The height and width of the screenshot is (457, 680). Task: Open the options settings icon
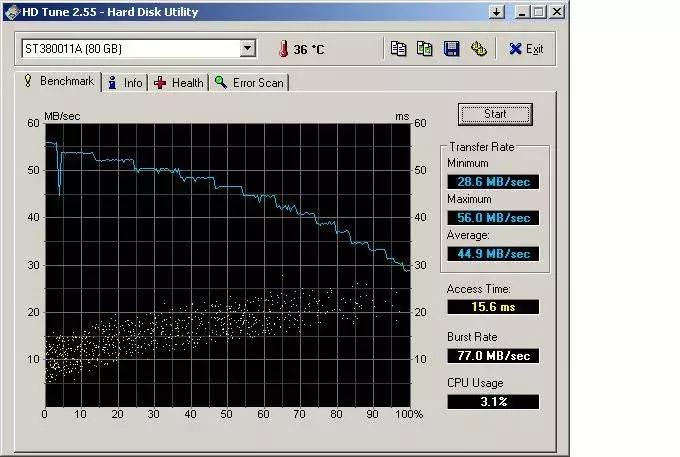[x=478, y=49]
